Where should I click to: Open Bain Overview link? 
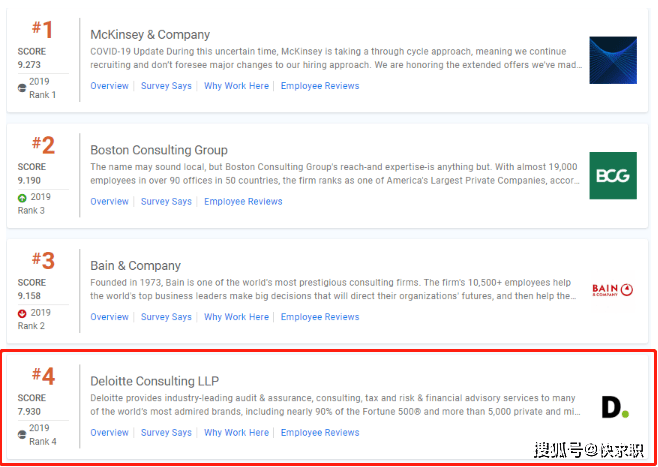tap(109, 317)
